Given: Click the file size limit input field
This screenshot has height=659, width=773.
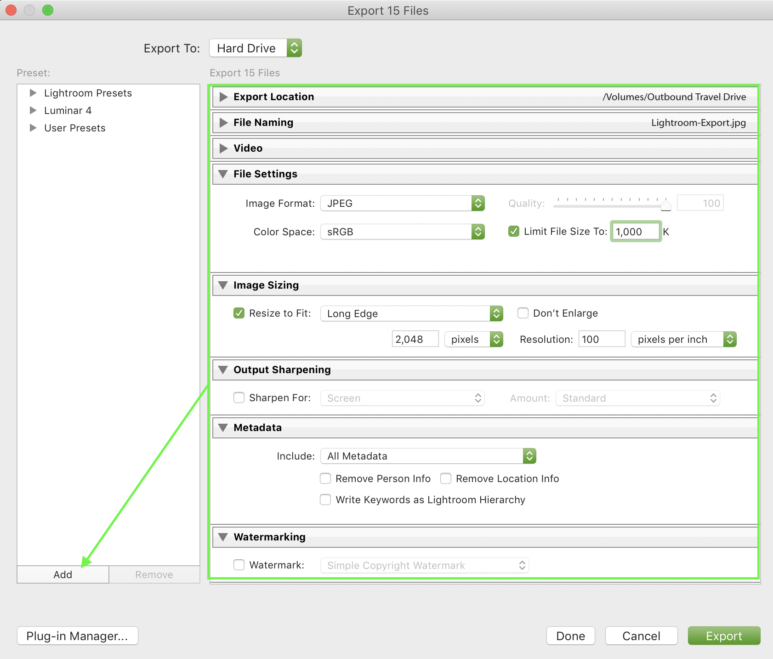Looking at the screenshot, I should click(635, 232).
